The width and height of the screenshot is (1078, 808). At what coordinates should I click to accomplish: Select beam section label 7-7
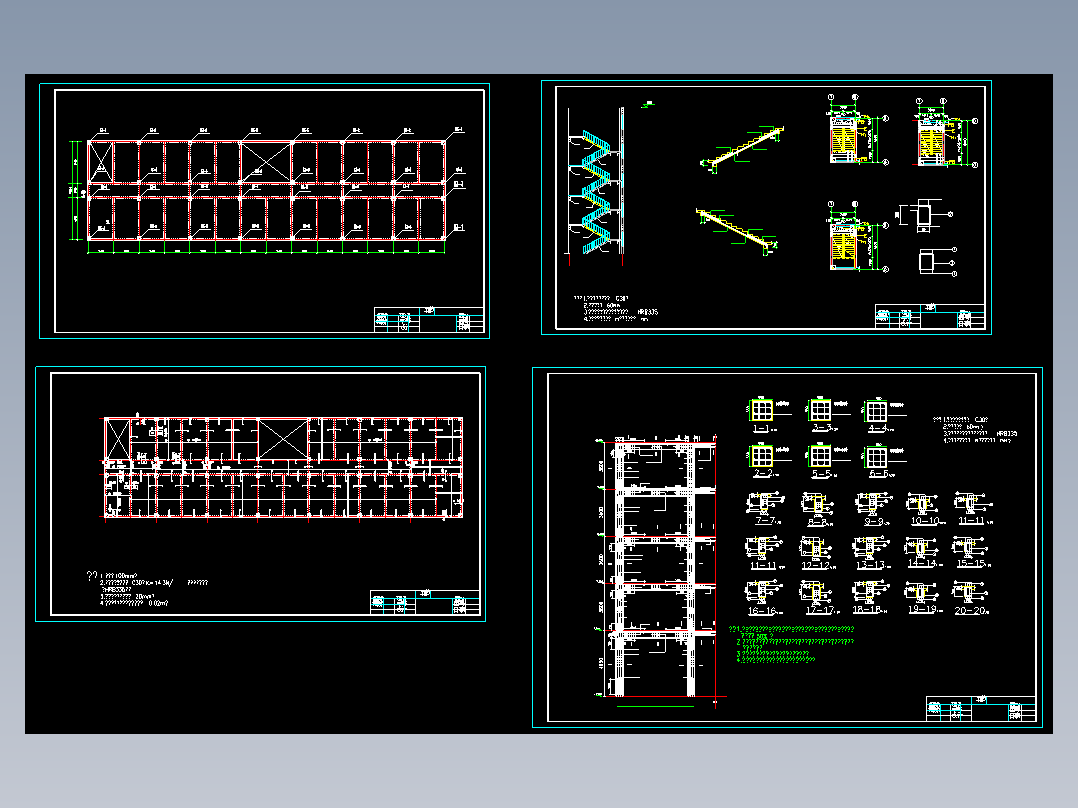point(766,521)
